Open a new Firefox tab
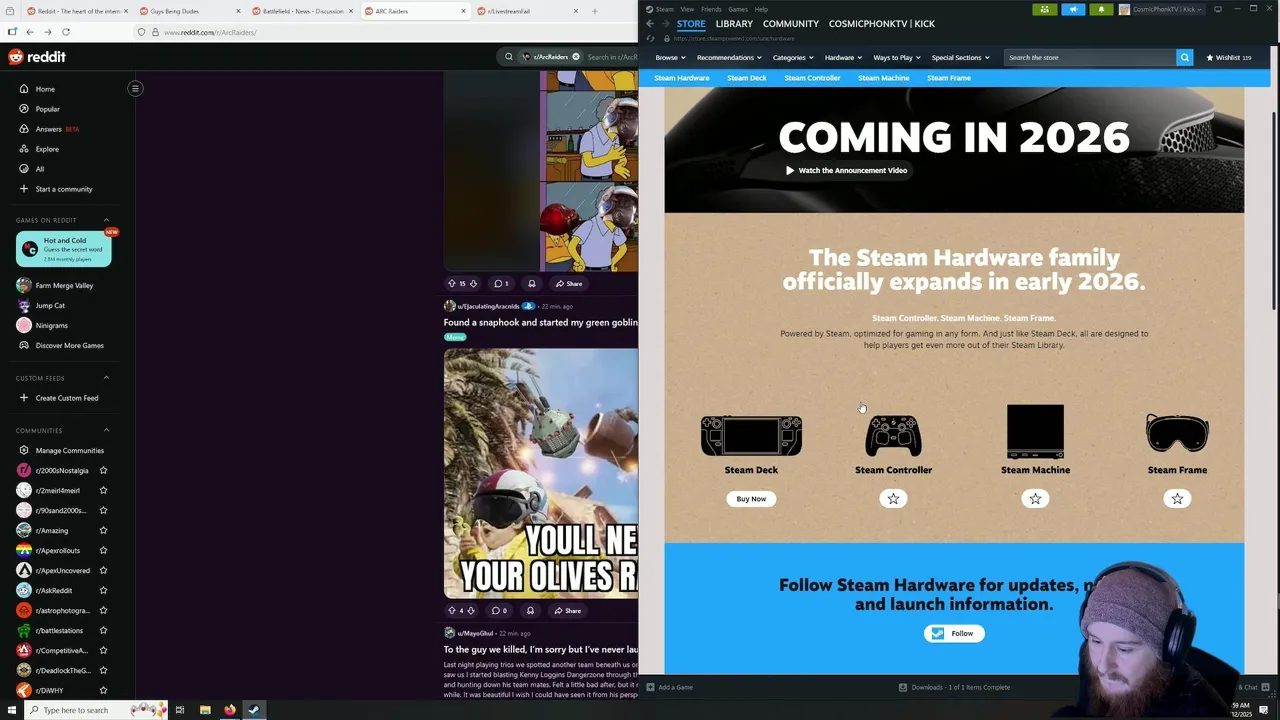The width and height of the screenshot is (1280, 720). click(594, 11)
